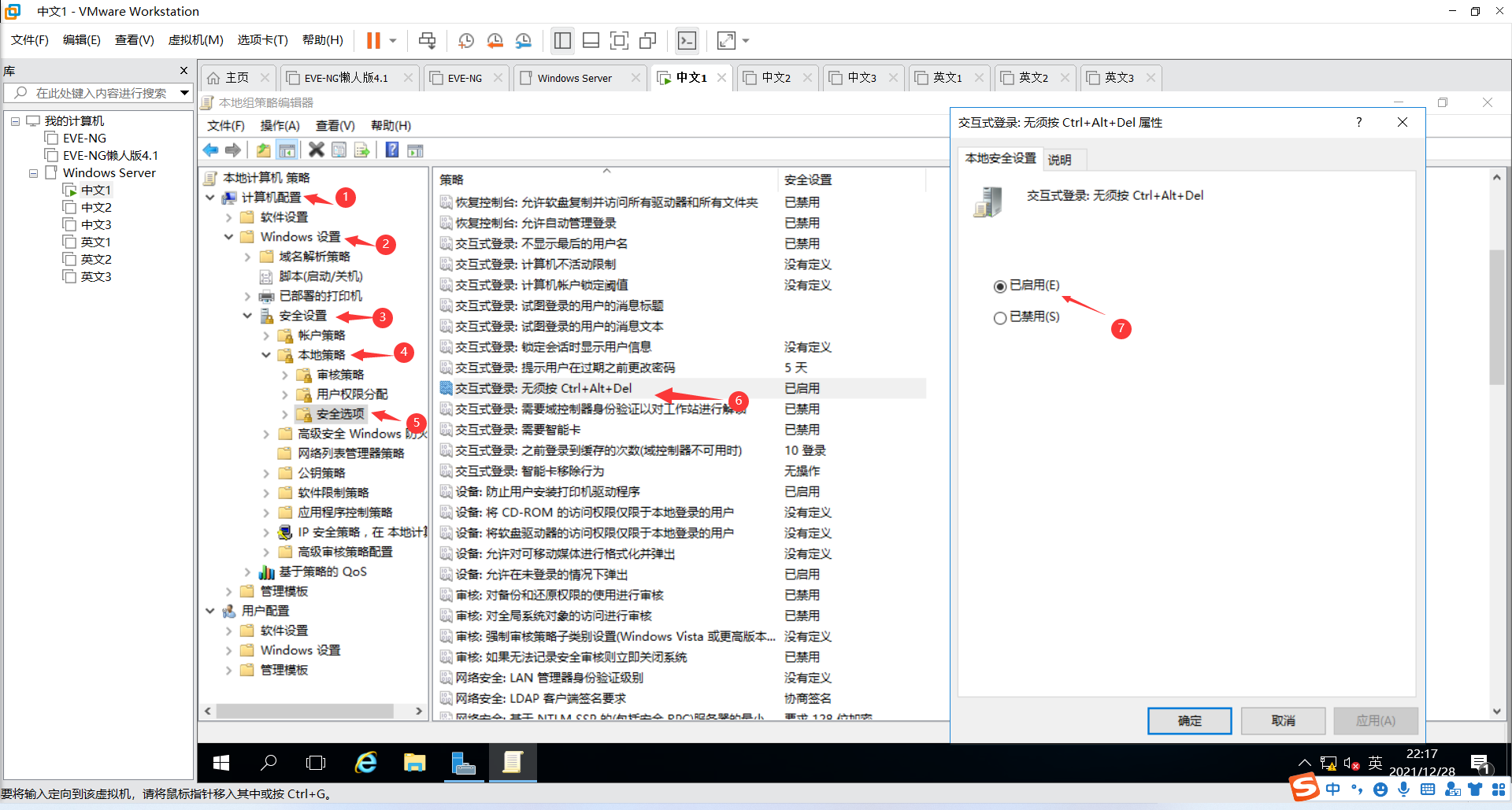This screenshot has height=810, width=1512.
Task: Open Internet Explorer from the taskbar
Action: (365, 763)
